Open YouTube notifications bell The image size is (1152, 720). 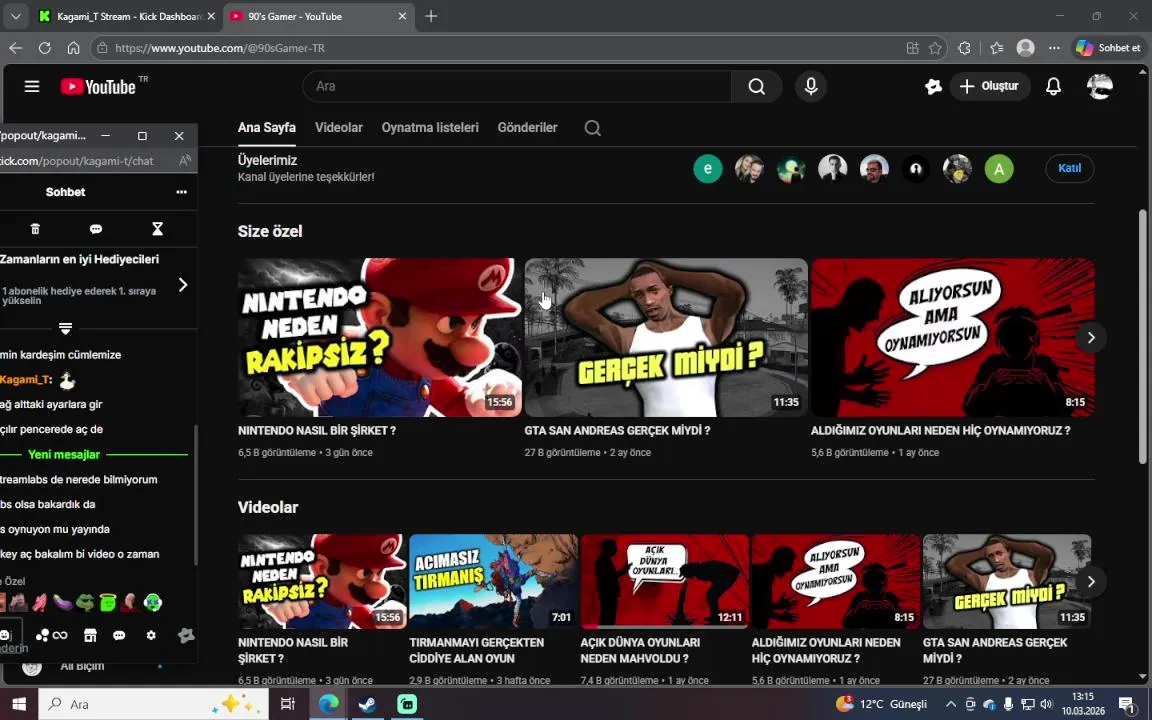click(x=1053, y=86)
